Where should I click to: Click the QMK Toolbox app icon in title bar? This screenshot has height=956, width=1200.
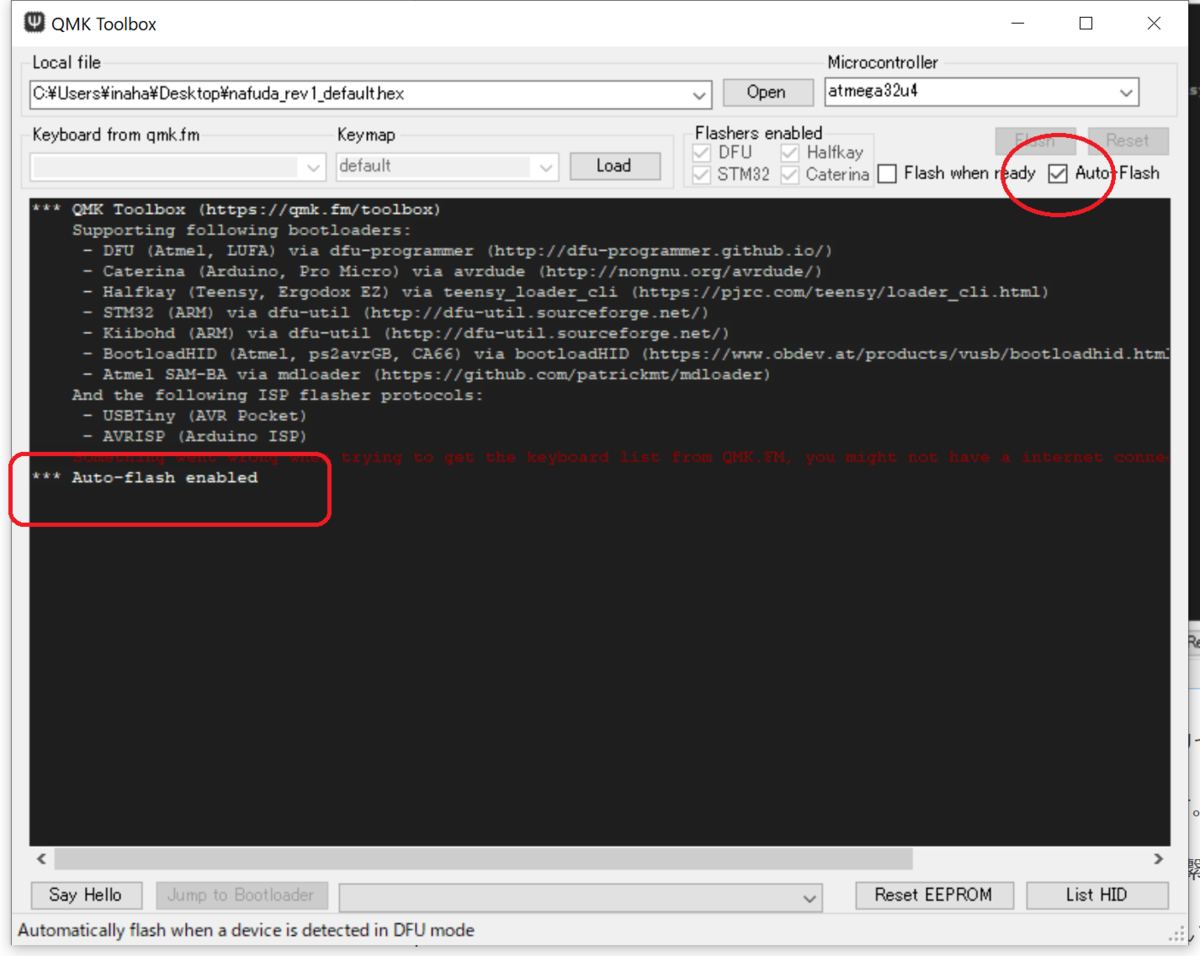[35, 23]
